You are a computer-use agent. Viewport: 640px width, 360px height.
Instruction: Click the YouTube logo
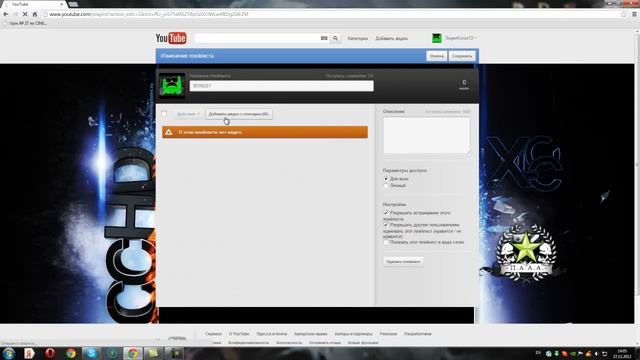click(171, 38)
